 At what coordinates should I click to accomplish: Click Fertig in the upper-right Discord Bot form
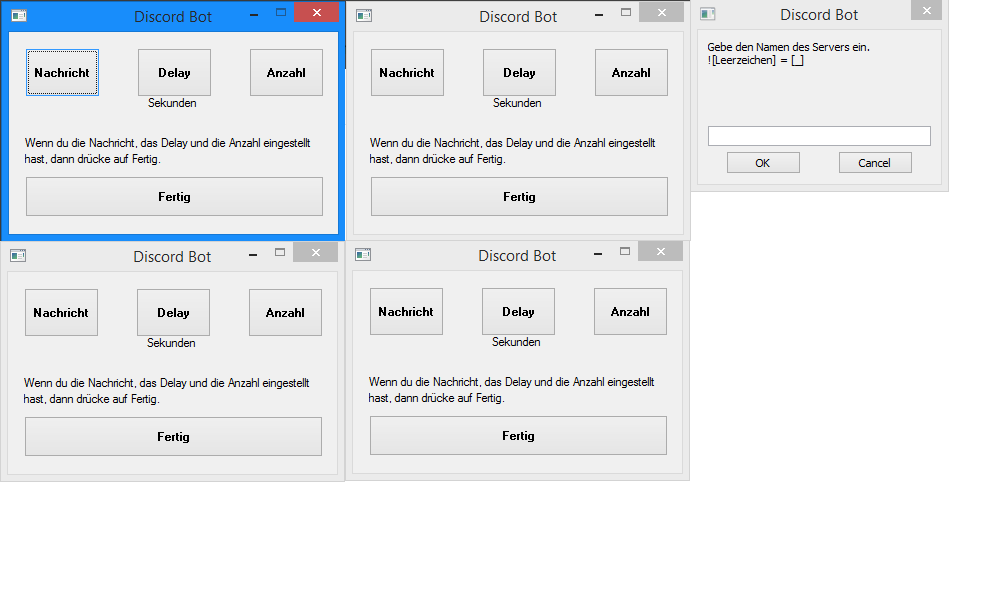tap(519, 196)
